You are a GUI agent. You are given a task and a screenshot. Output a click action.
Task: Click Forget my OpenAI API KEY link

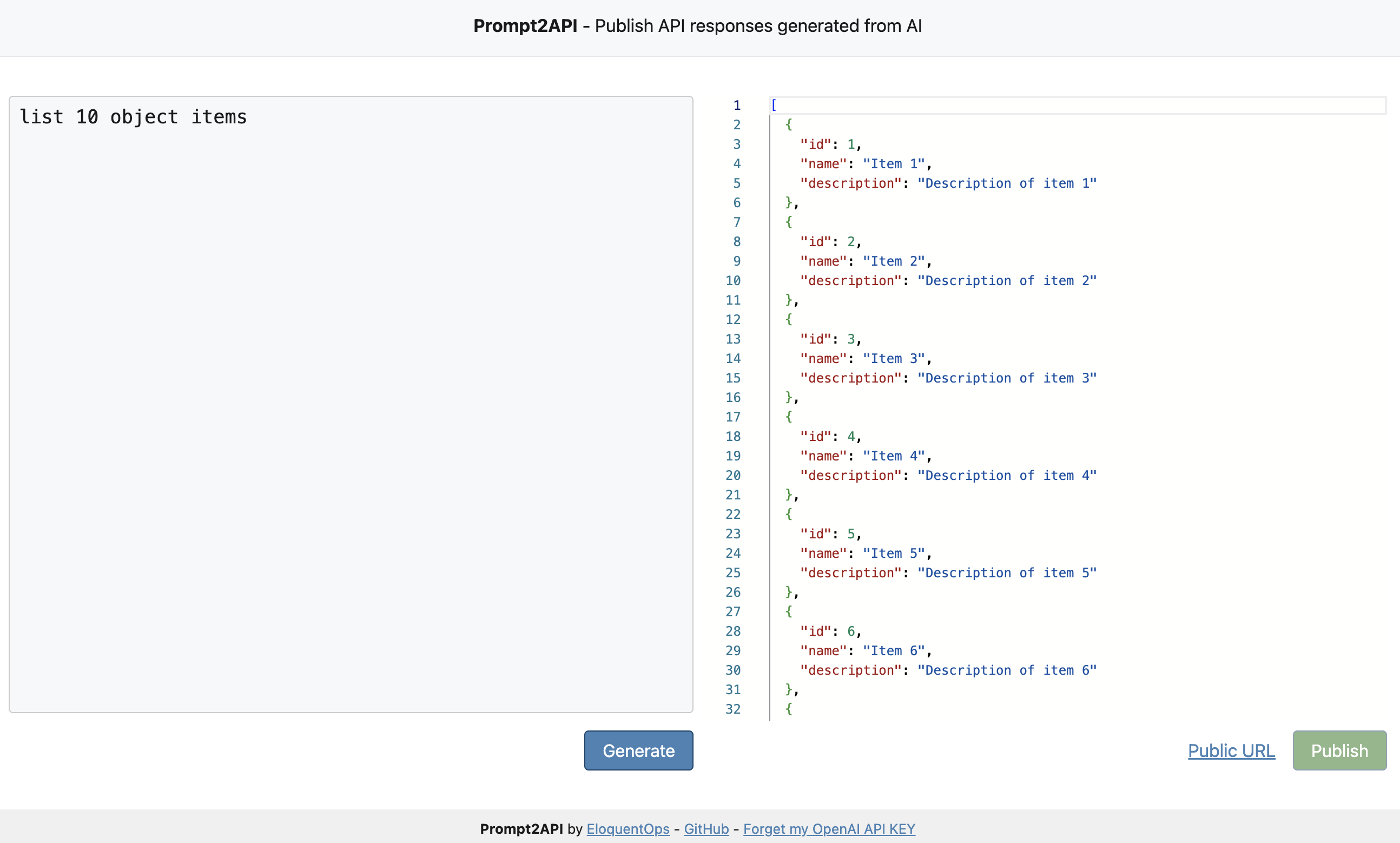click(829, 829)
